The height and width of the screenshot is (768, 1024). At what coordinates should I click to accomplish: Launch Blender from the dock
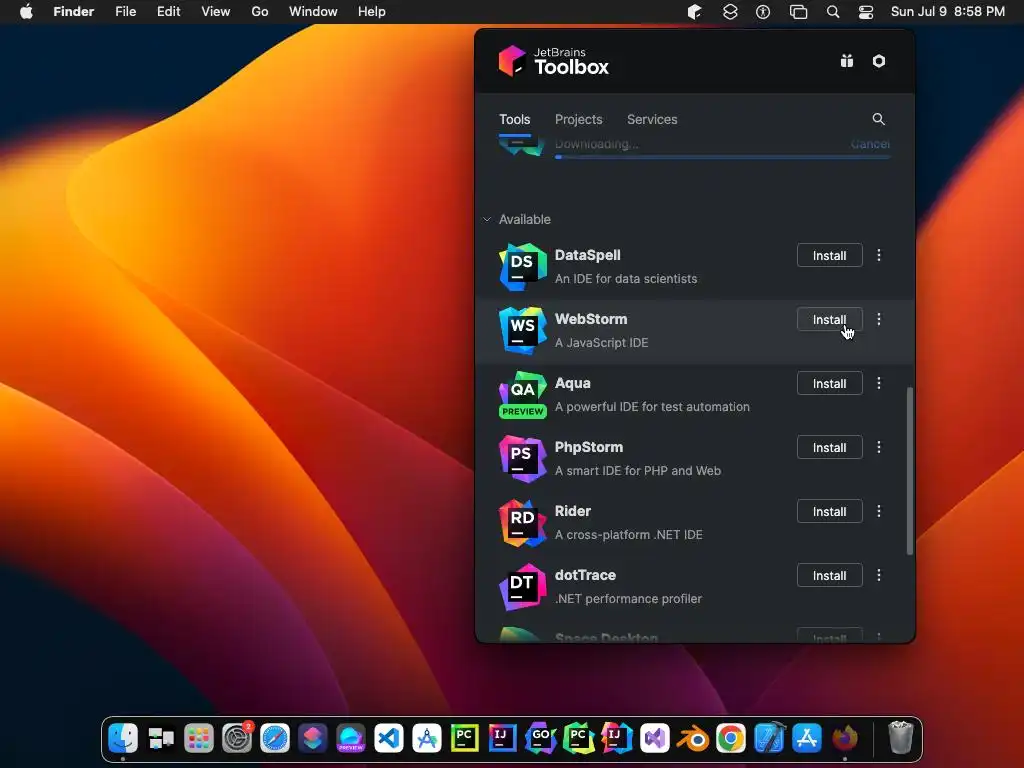tap(693, 739)
